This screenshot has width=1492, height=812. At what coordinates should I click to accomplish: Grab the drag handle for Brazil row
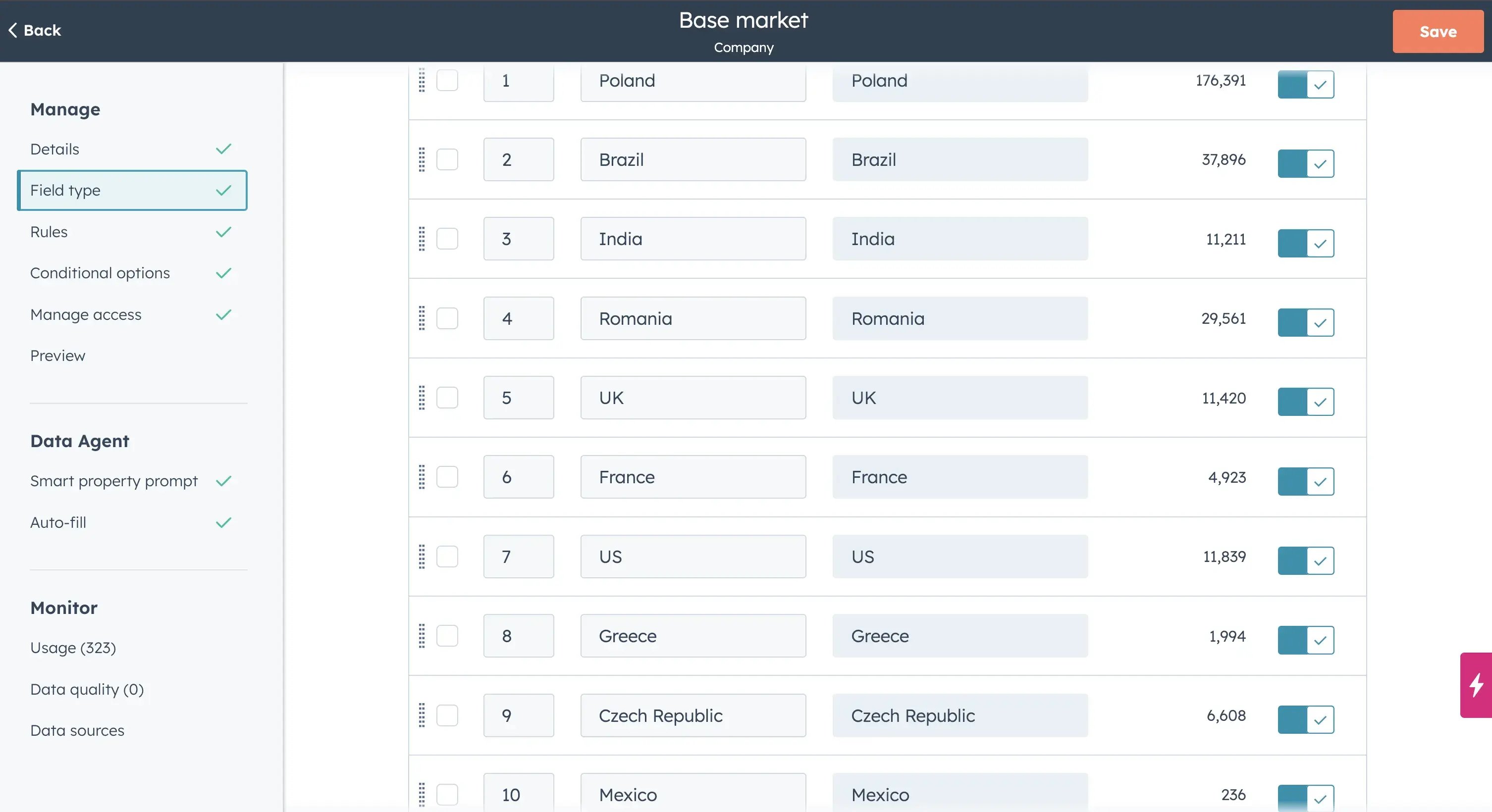click(x=422, y=160)
